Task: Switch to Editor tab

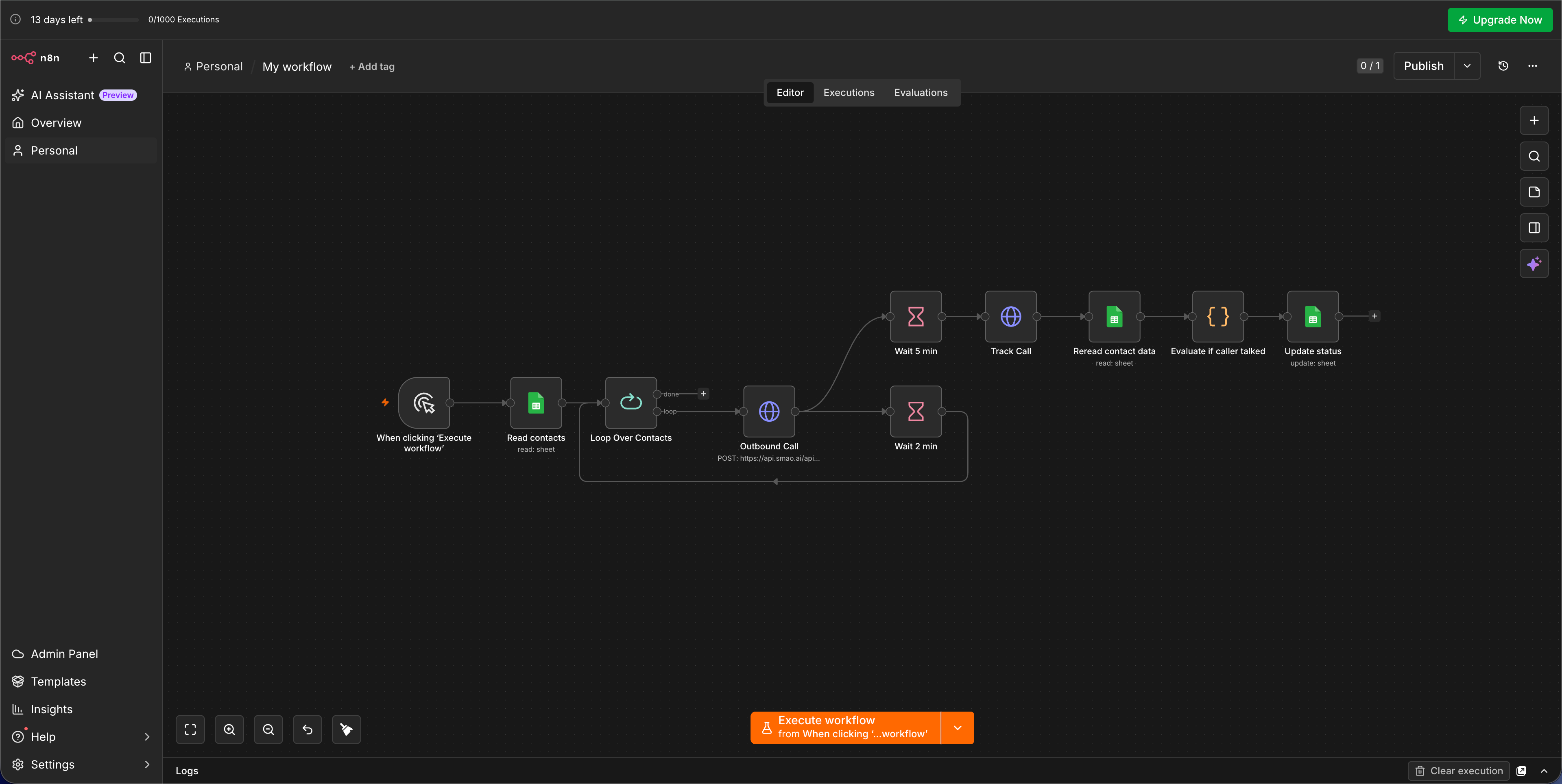Action: click(x=790, y=93)
